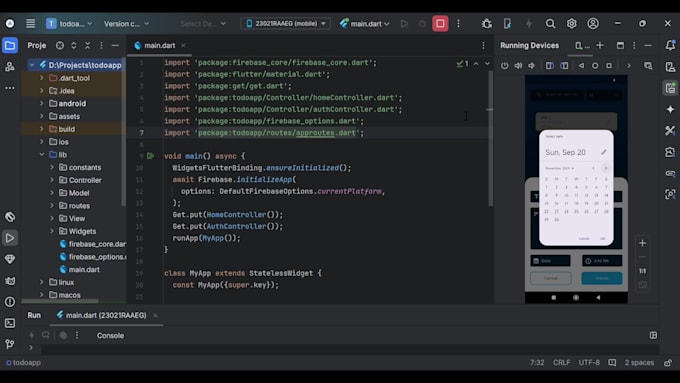
Task: Rotate device left icon
Action: pyautogui.click(x=549, y=65)
